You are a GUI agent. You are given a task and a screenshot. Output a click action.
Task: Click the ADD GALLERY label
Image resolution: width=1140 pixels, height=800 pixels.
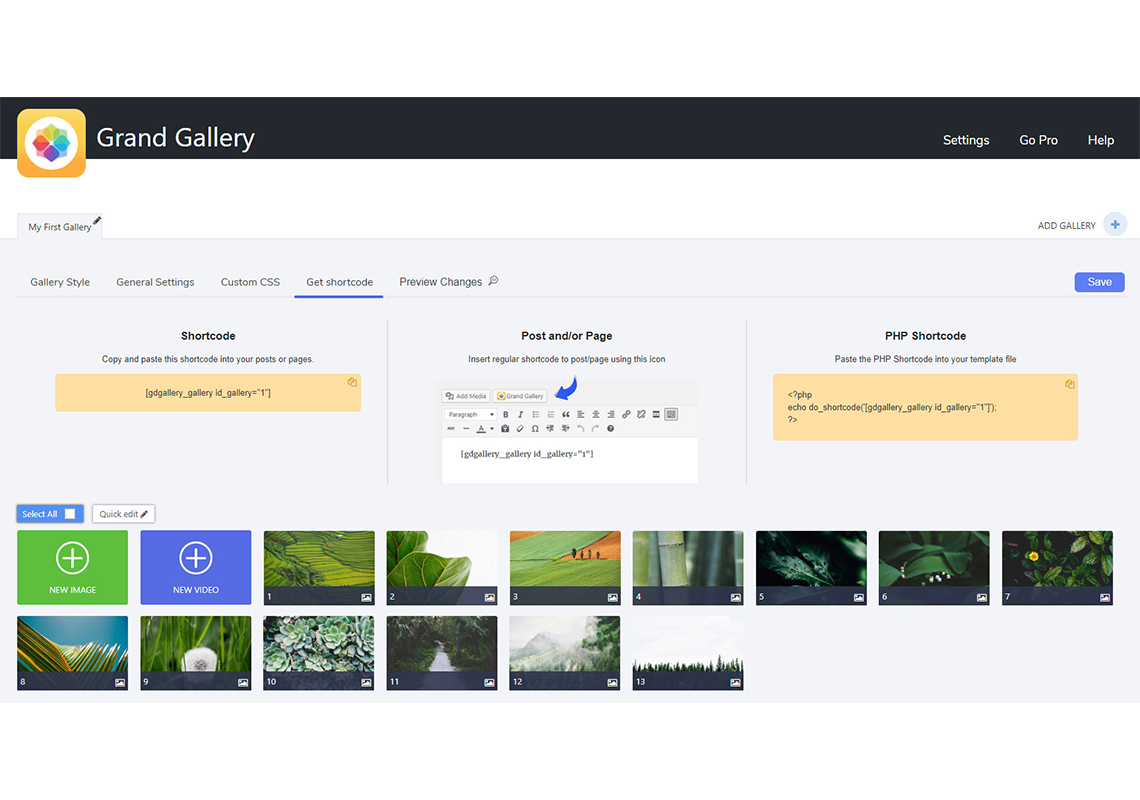[1066, 225]
